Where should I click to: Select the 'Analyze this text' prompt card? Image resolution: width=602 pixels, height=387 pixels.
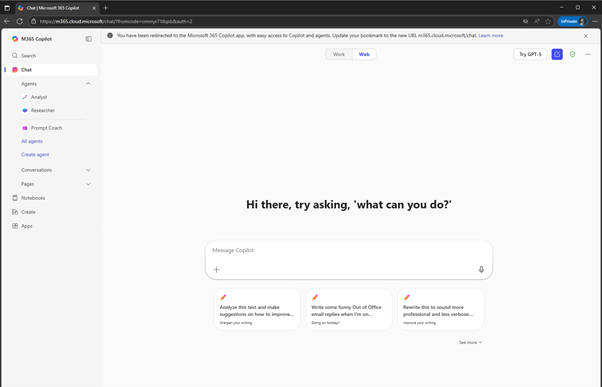click(257, 309)
